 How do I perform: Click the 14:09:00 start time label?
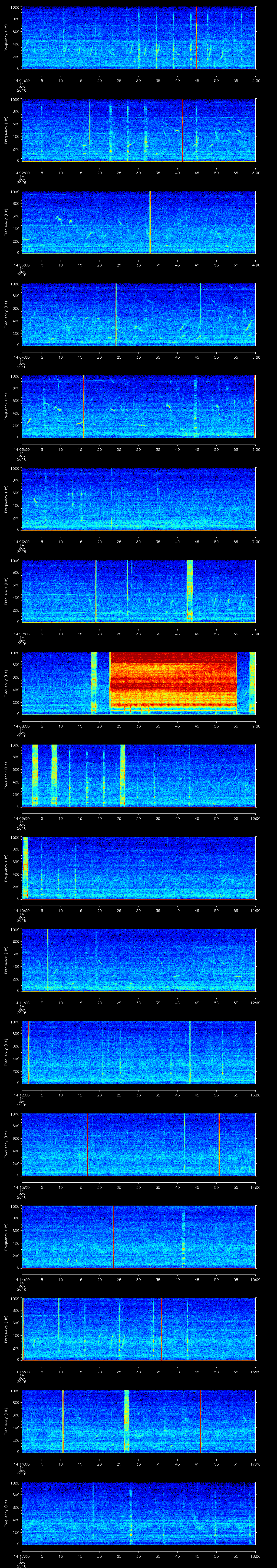coord(21,818)
